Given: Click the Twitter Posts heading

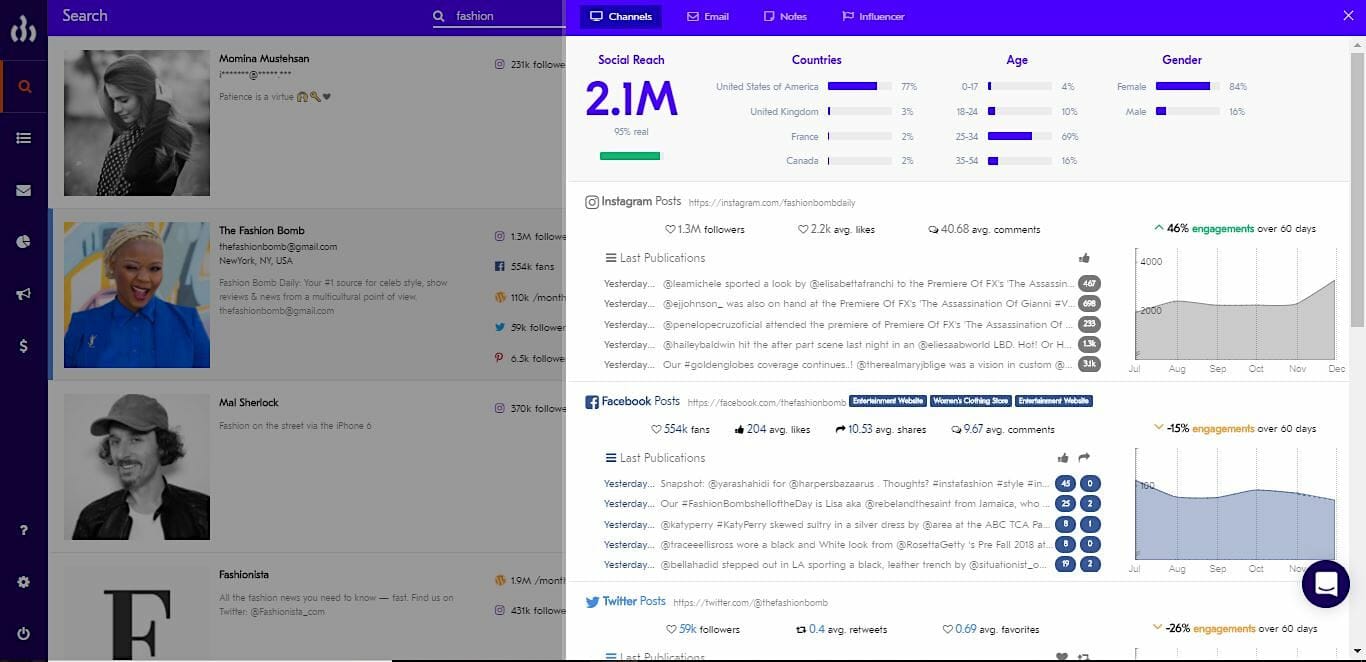Looking at the screenshot, I should (x=626, y=602).
